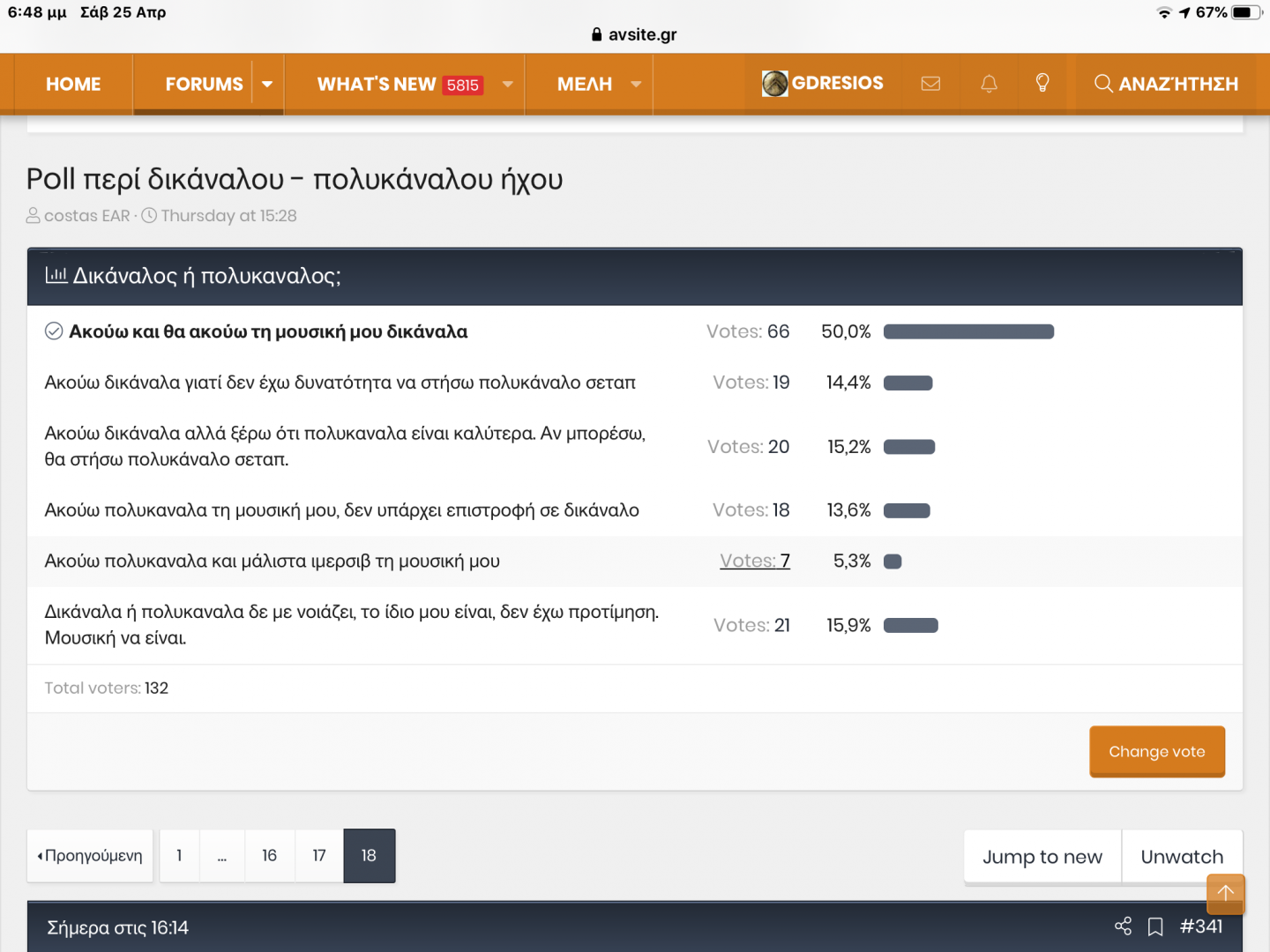This screenshot has width=1270, height=952.
Task: Click the Change vote button
Action: (x=1157, y=751)
